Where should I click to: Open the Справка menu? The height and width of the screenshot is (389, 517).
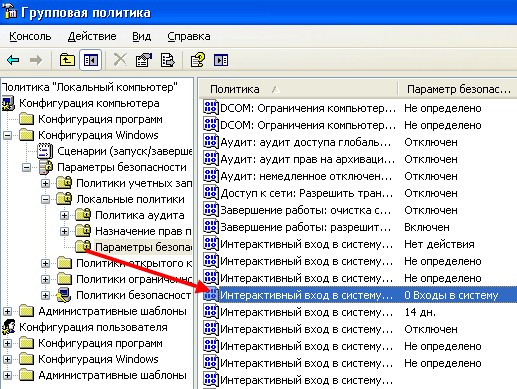[x=189, y=36]
